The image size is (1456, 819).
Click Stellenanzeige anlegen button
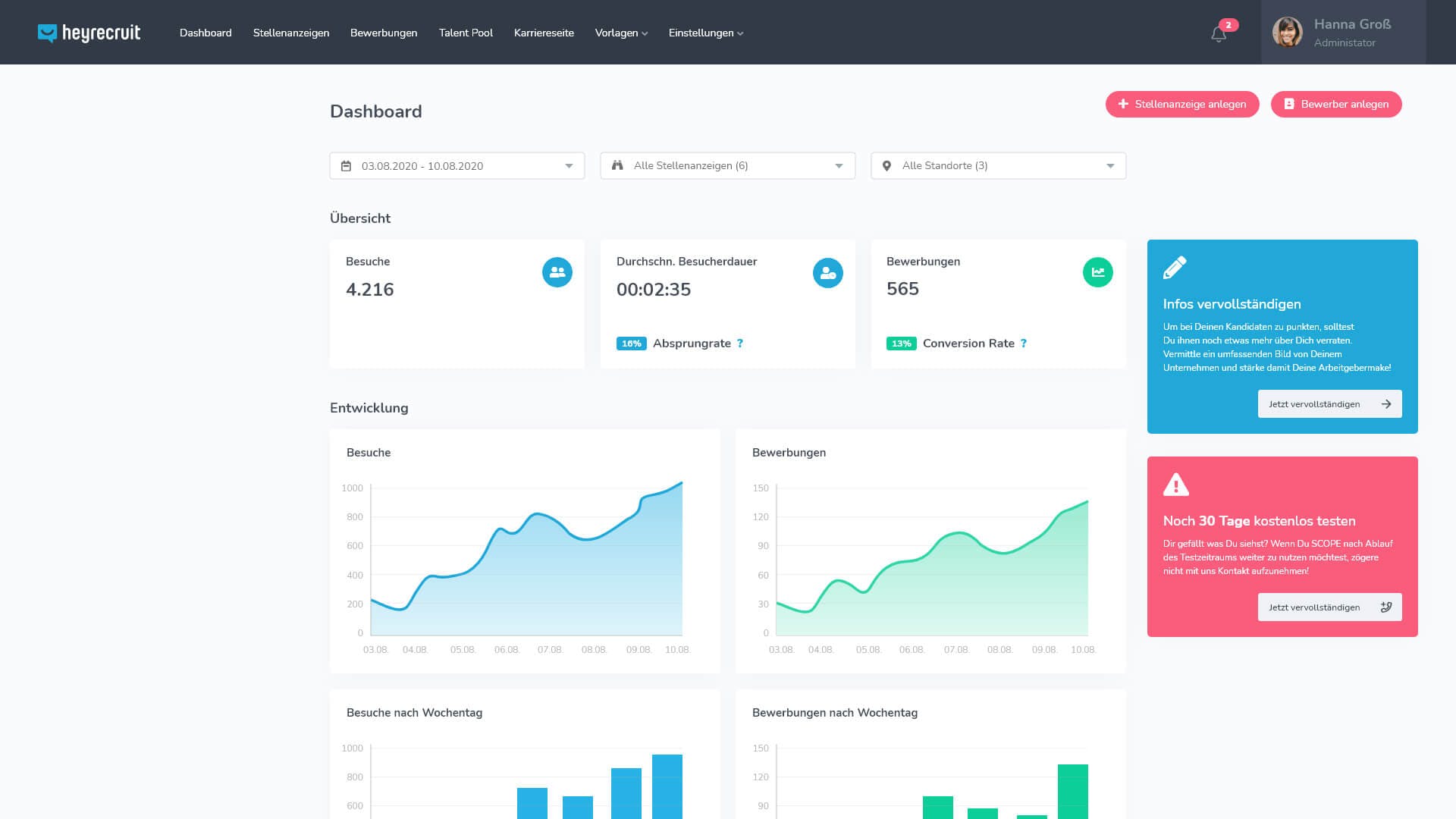coord(1181,104)
